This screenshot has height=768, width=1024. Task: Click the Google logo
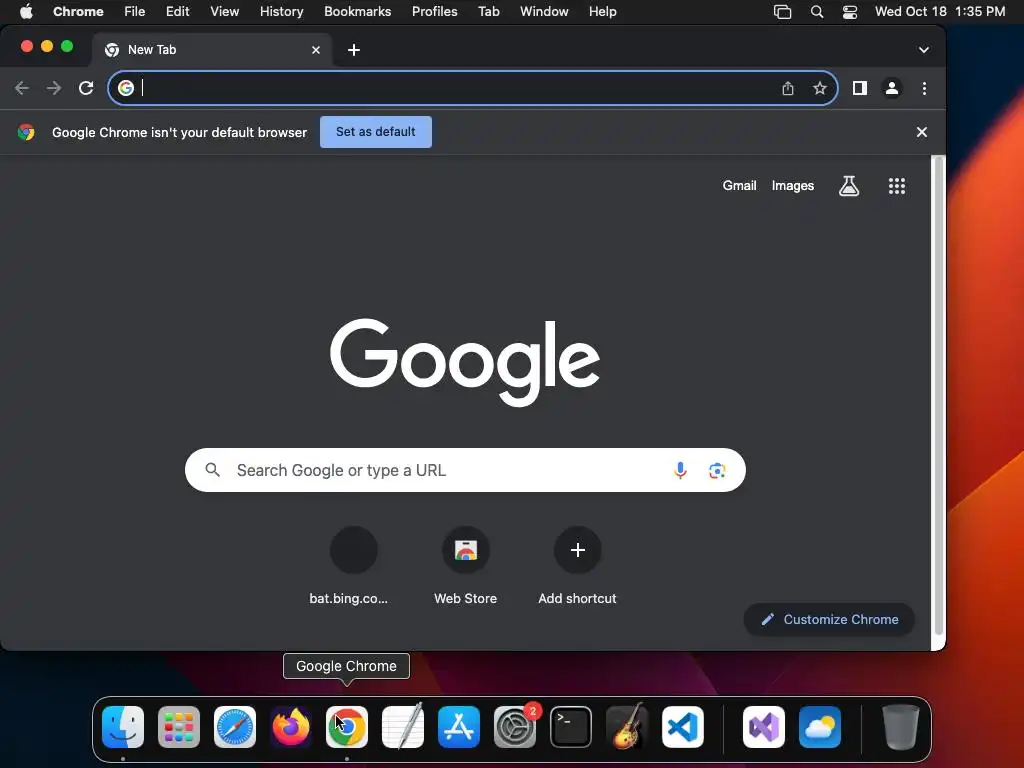465,361
